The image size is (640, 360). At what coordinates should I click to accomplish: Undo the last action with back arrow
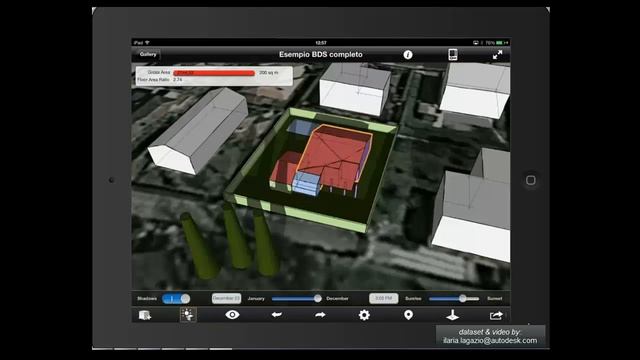(x=277, y=315)
